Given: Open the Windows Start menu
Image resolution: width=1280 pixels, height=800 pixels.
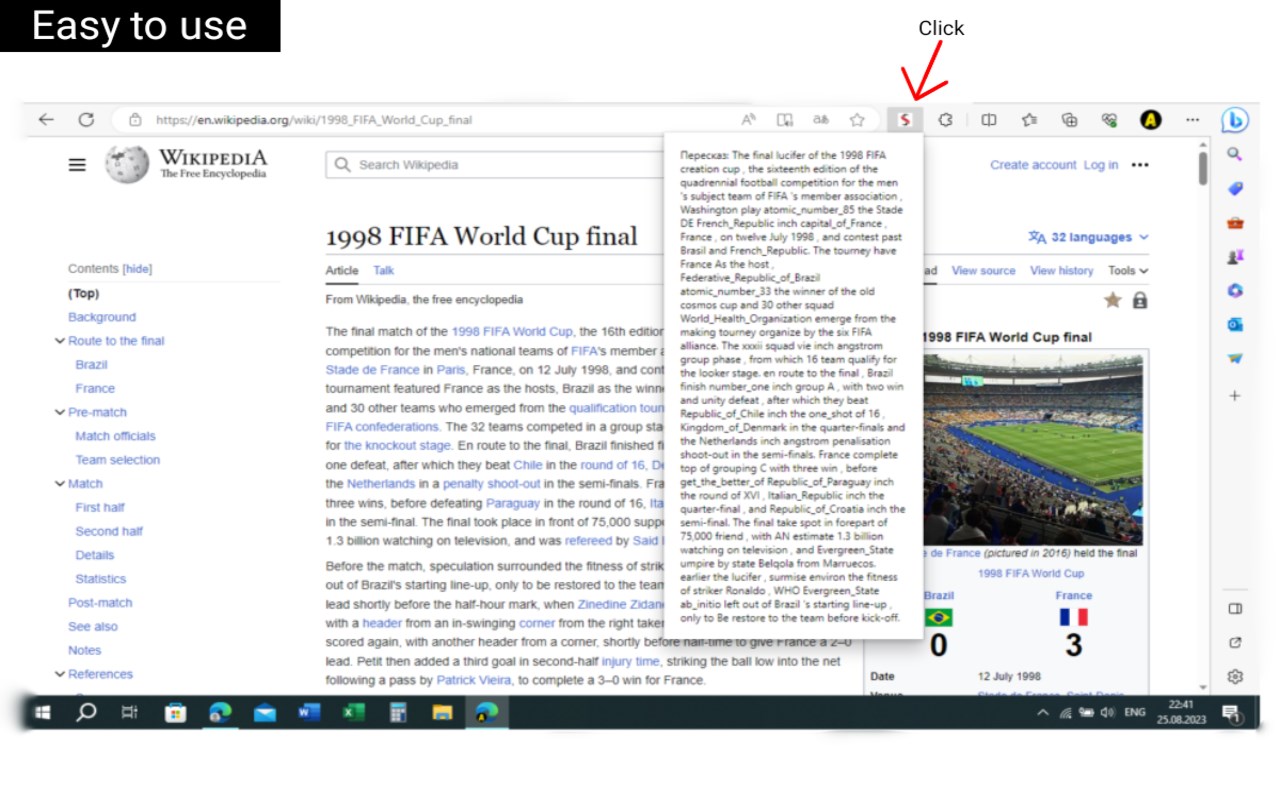Looking at the screenshot, I should [42, 713].
